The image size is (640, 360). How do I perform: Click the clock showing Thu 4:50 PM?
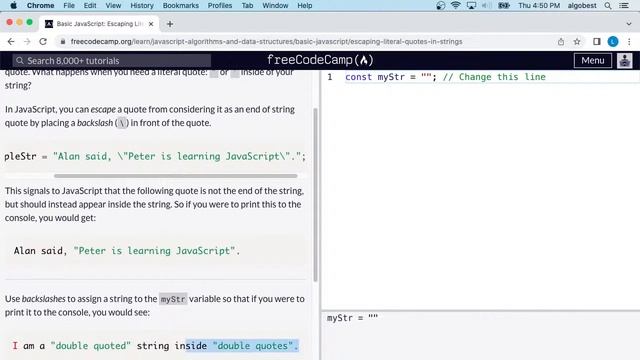click(539, 5)
